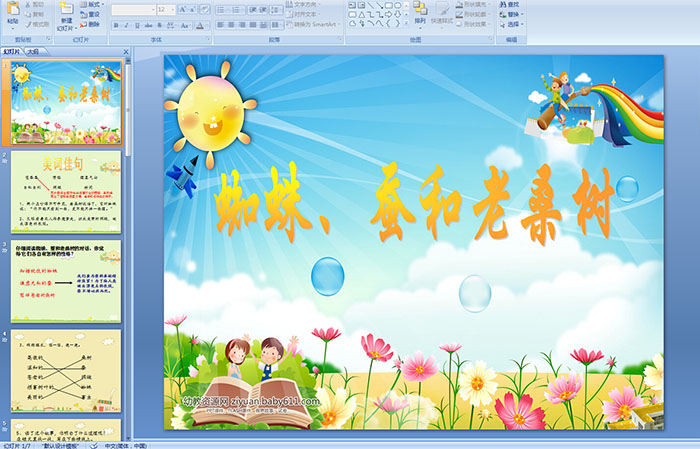Click Find (查找) binoculars icon
Screen dimensions: 700x449
(503, 4)
